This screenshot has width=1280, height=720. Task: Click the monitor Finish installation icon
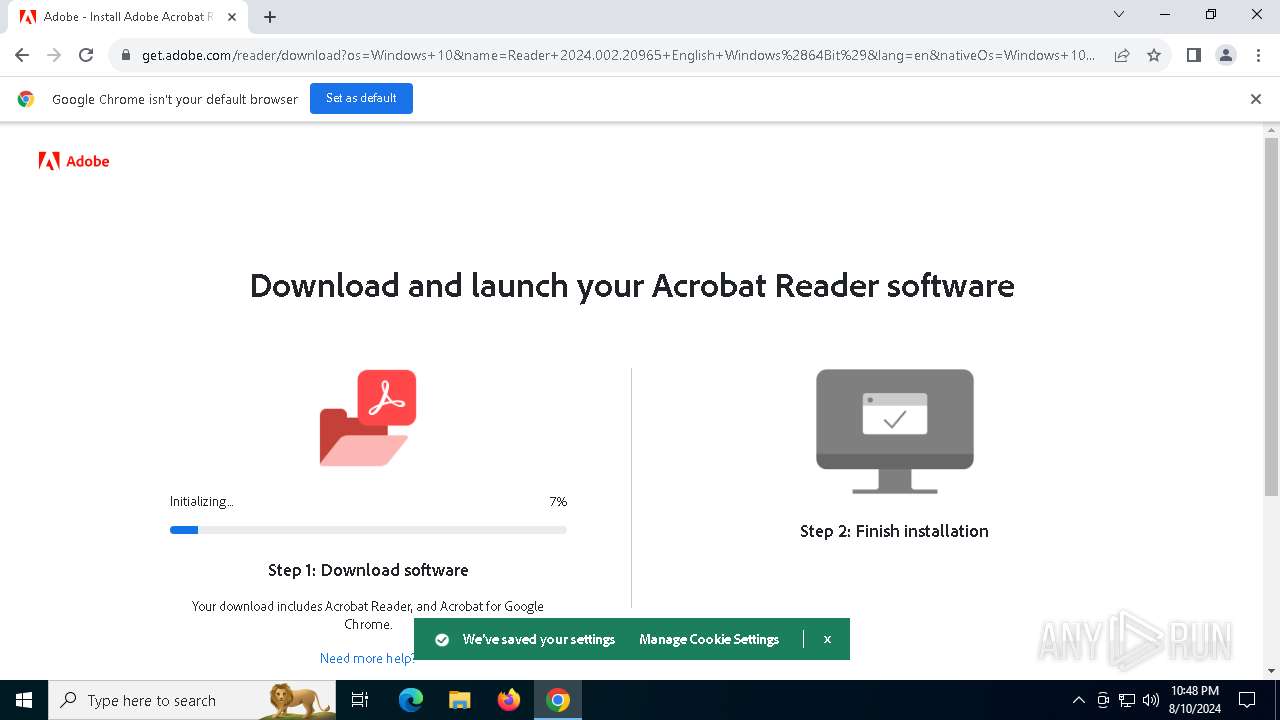[895, 431]
